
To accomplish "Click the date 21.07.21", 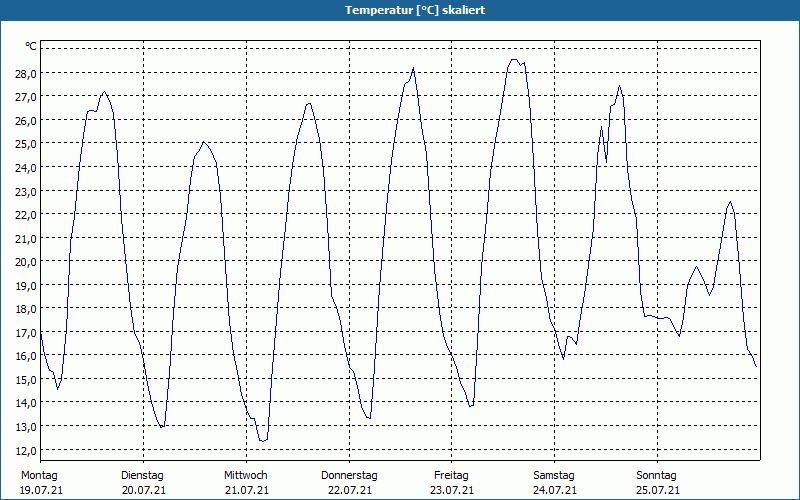I will click(x=247, y=490).
